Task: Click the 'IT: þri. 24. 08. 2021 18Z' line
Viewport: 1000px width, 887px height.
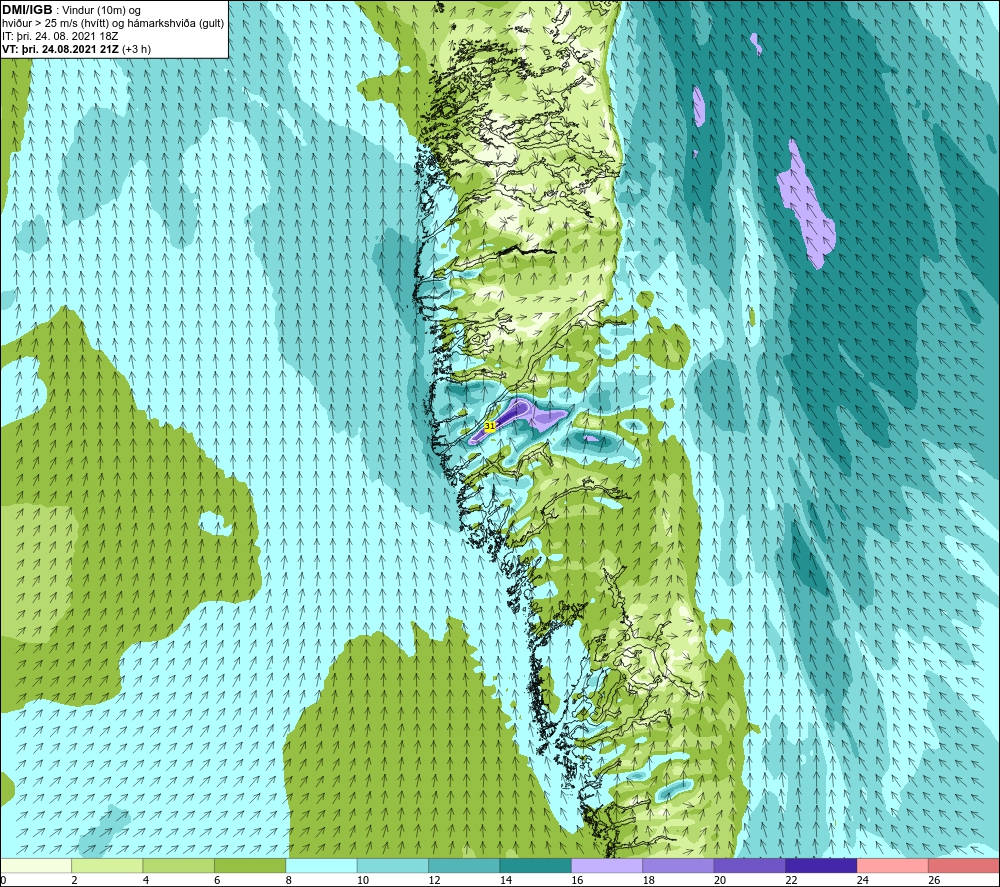Action: click(x=60, y=36)
